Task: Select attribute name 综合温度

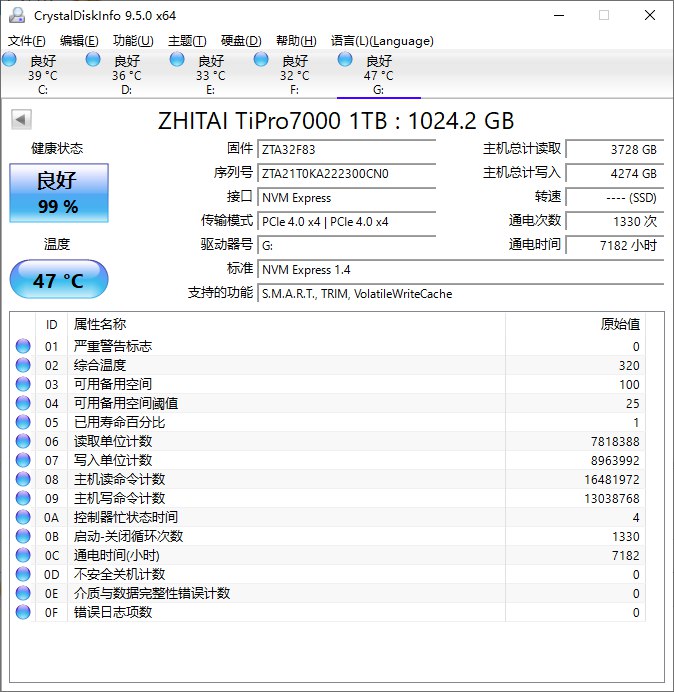Action: (x=100, y=365)
